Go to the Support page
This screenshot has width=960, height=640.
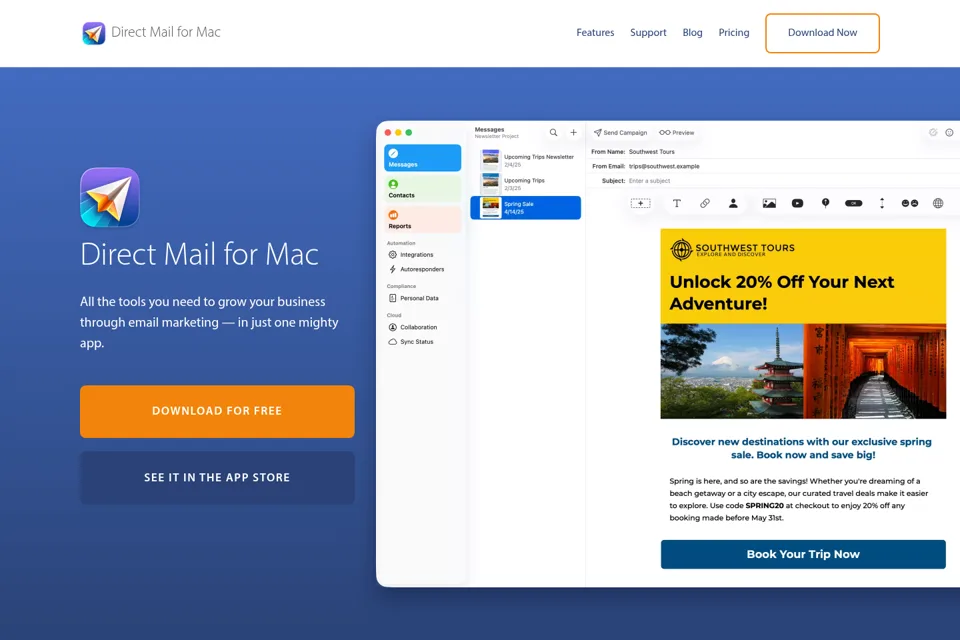coord(648,32)
